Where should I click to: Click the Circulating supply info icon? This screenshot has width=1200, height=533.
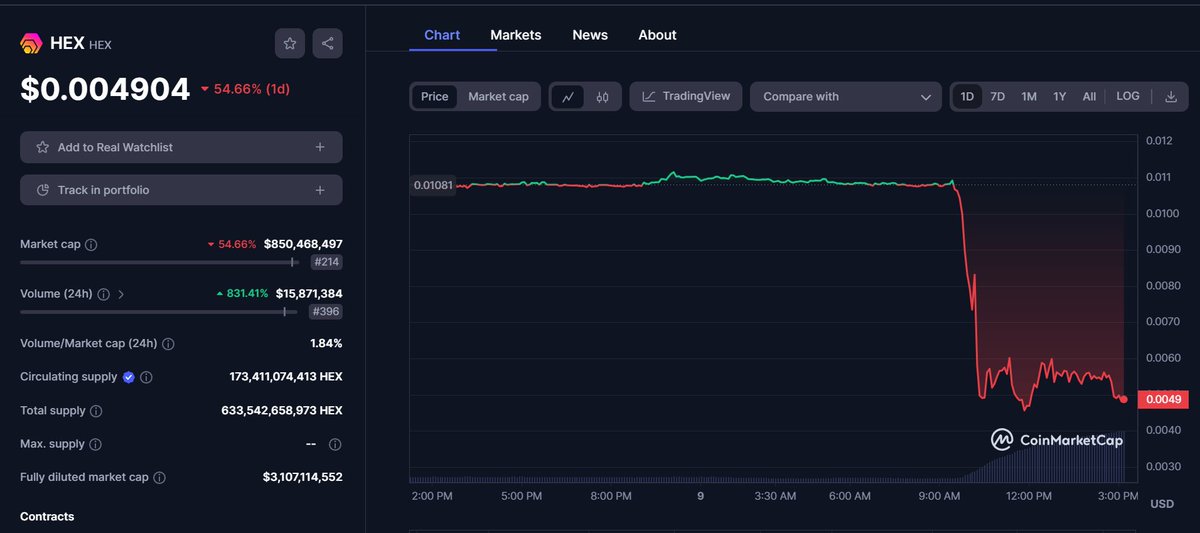[x=146, y=377]
